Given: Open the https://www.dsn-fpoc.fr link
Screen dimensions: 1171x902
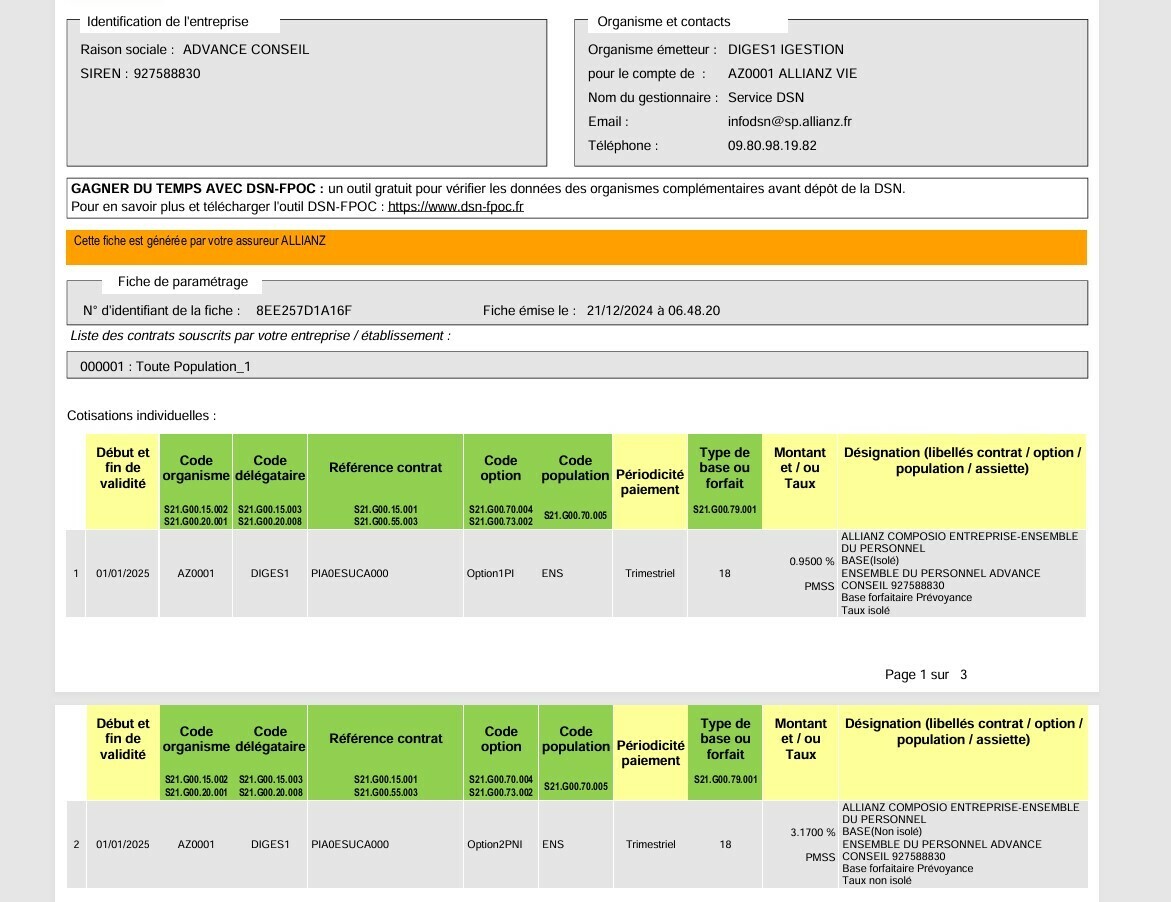Looking at the screenshot, I should (456, 207).
